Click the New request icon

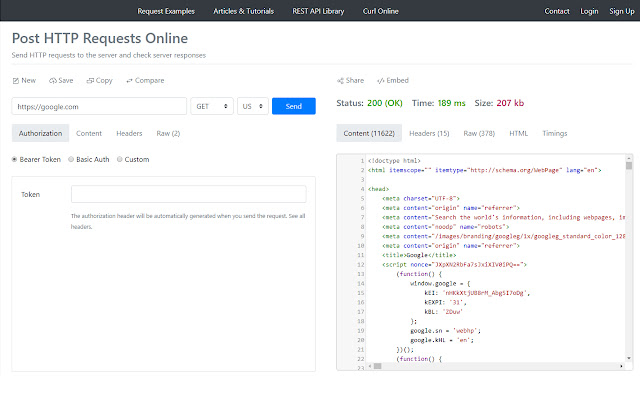15,80
